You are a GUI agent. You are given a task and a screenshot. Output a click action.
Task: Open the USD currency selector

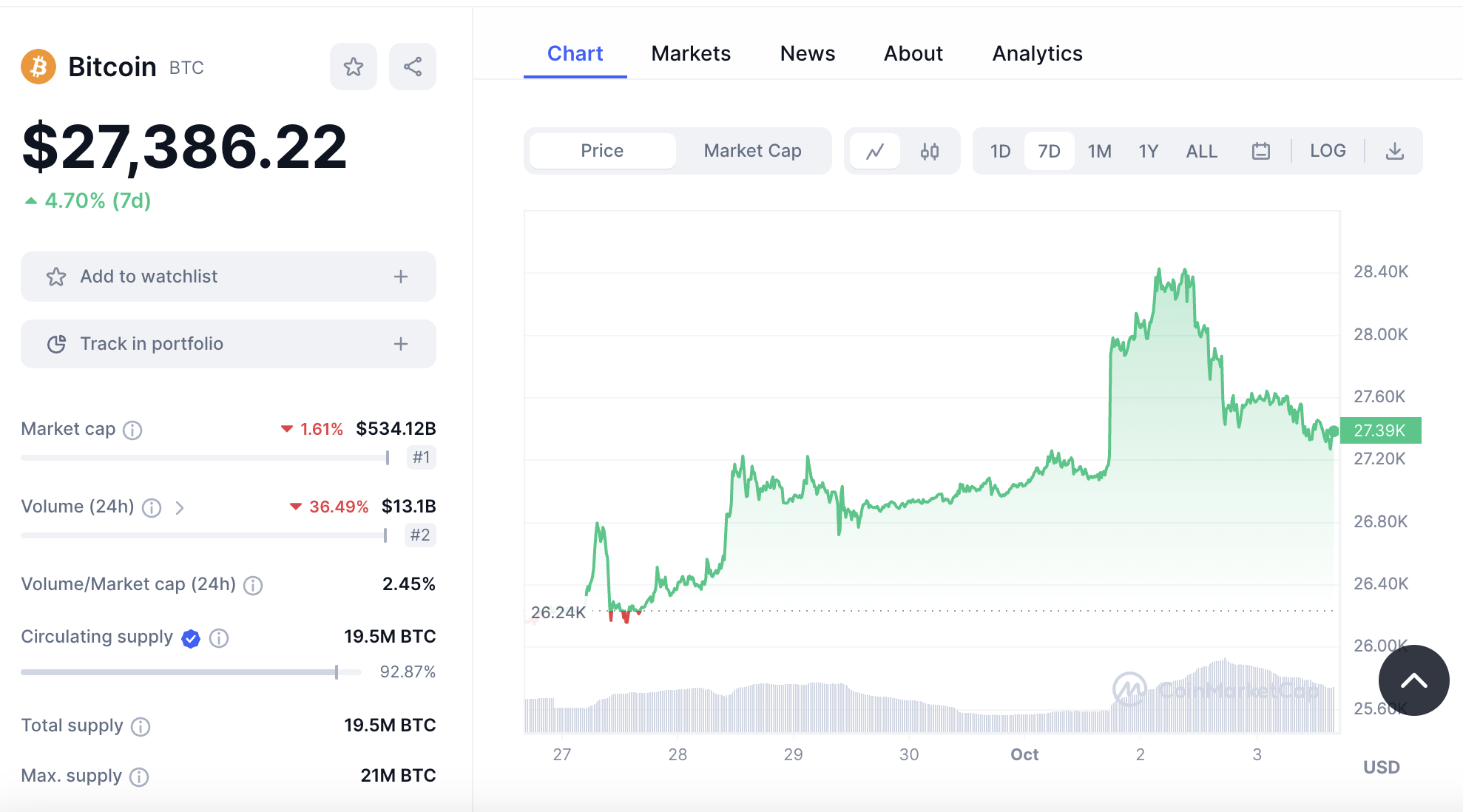1380,767
